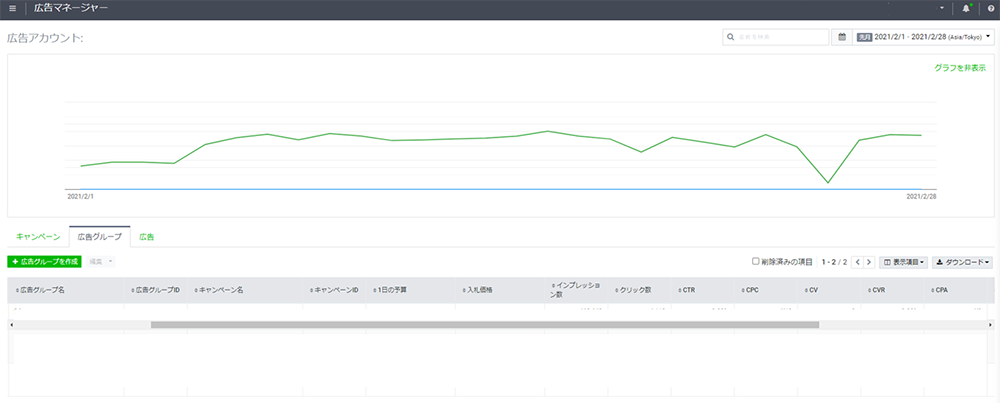
Task: Click the search magnifier icon
Action: click(730, 37)
